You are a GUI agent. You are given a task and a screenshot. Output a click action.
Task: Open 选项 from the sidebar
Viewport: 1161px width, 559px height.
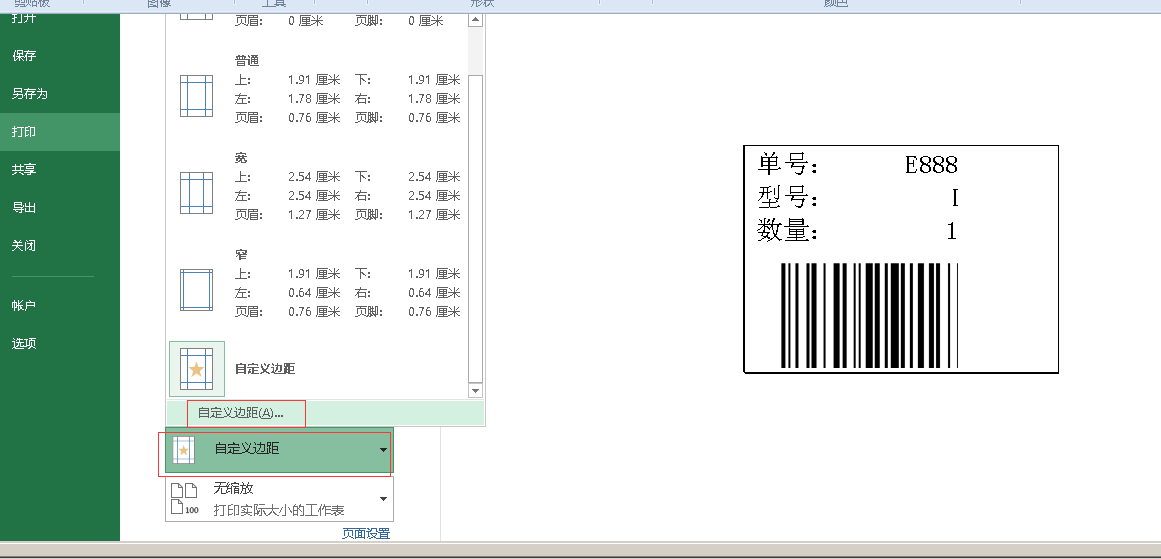pyautogui.click(x=24, y=344)
